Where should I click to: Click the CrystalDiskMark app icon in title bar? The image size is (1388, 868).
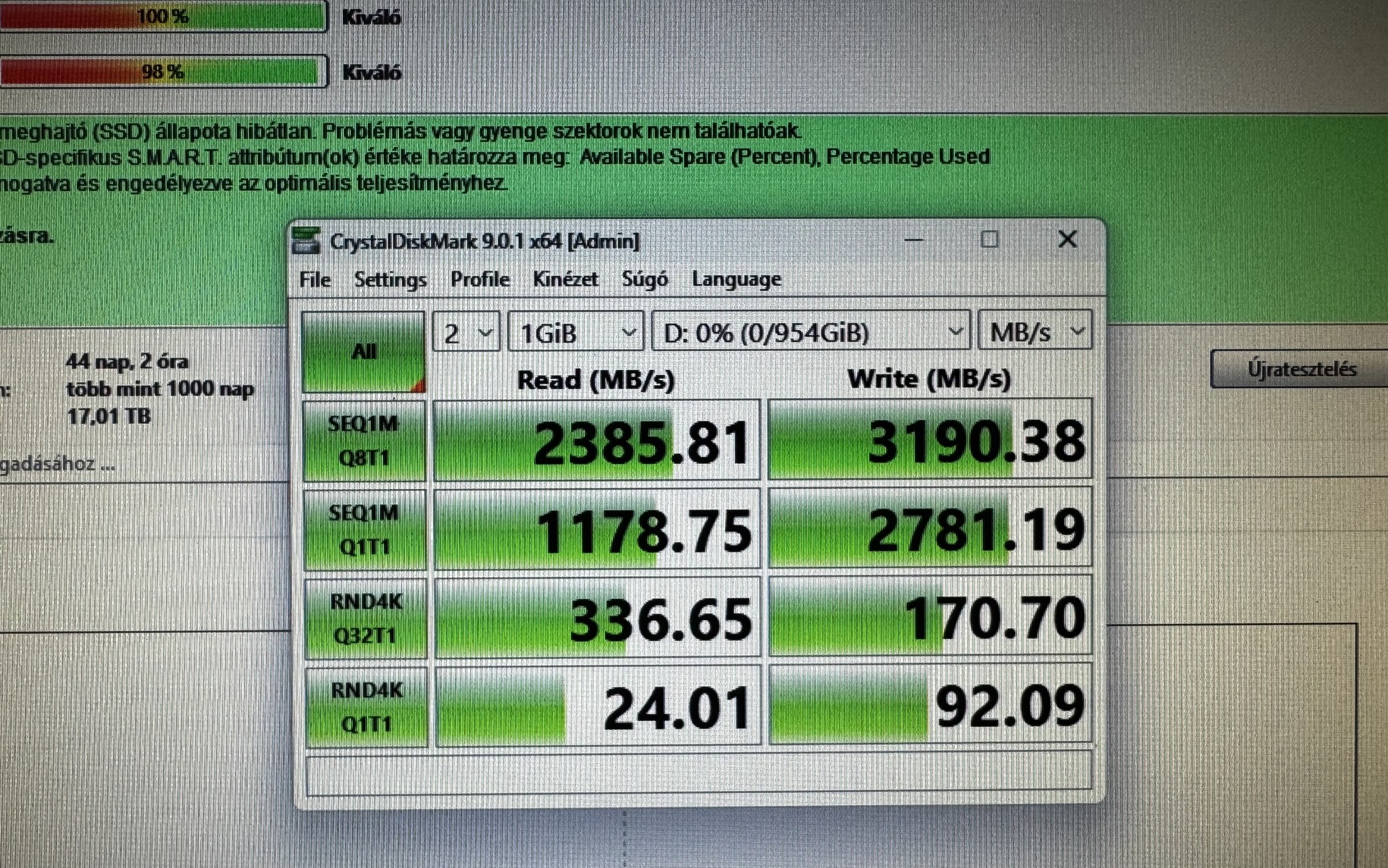tap(306, 240)
